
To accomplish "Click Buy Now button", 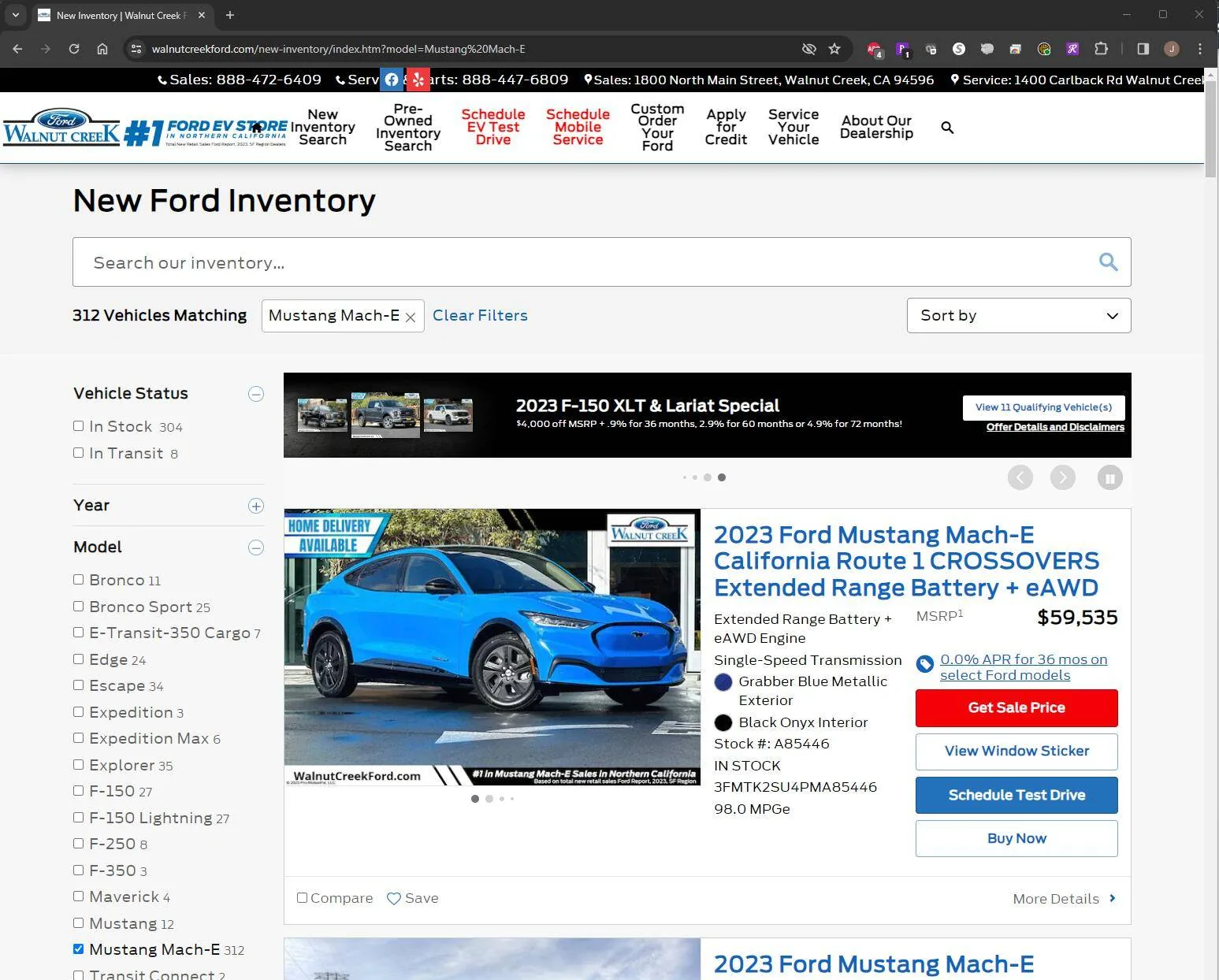I will (1016, 839).
